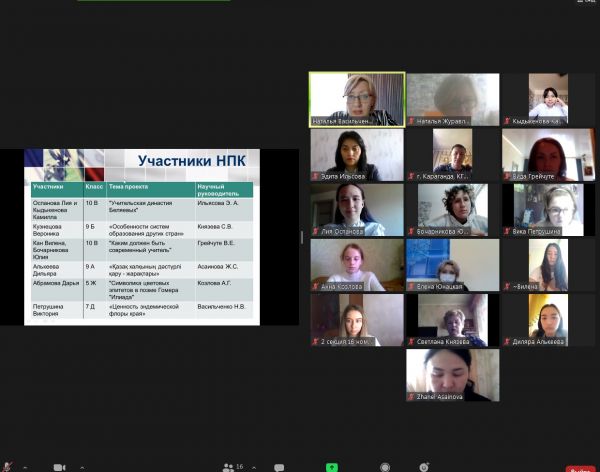This screenshot has height=472, width=600.
Task: Click muted mic icon on Анна Козлова tile
Action: point(315,287)
